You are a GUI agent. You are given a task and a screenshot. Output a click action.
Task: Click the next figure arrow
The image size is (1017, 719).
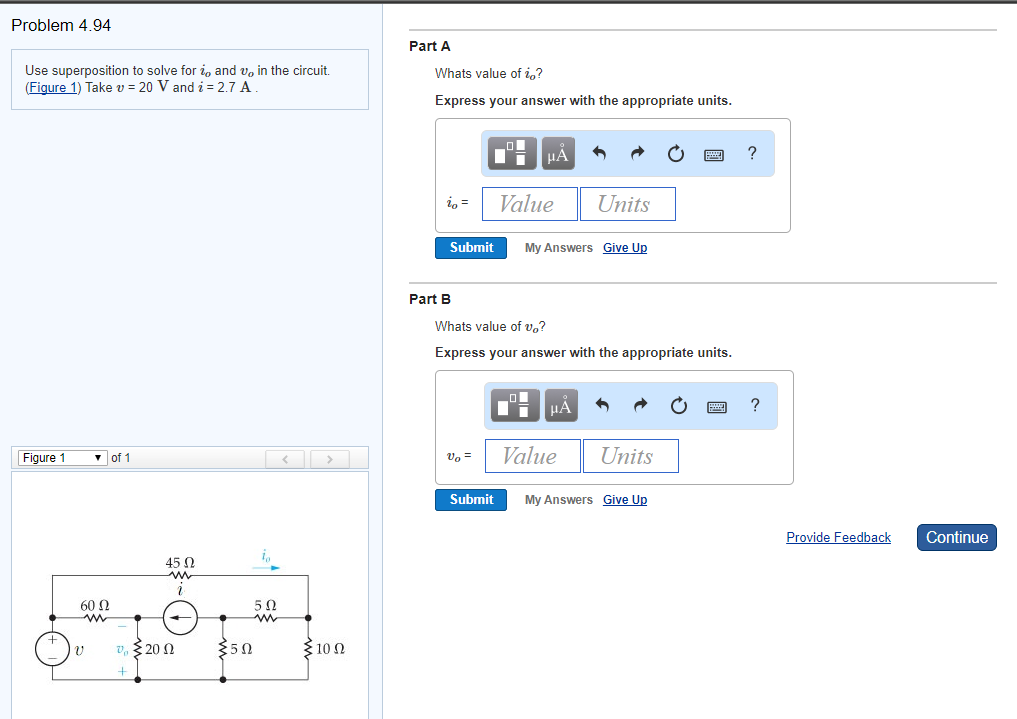329,458
